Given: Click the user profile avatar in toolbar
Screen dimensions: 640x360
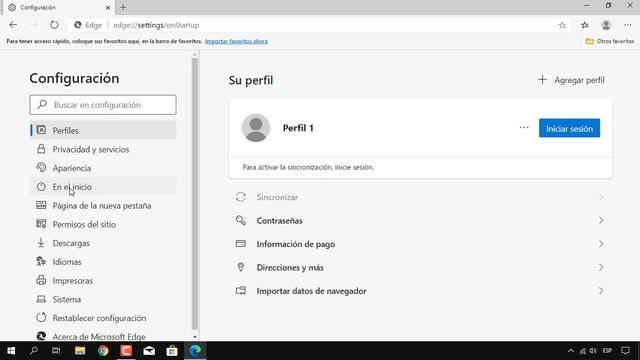Looking at the screenshot, I should [x=606, y=25].
